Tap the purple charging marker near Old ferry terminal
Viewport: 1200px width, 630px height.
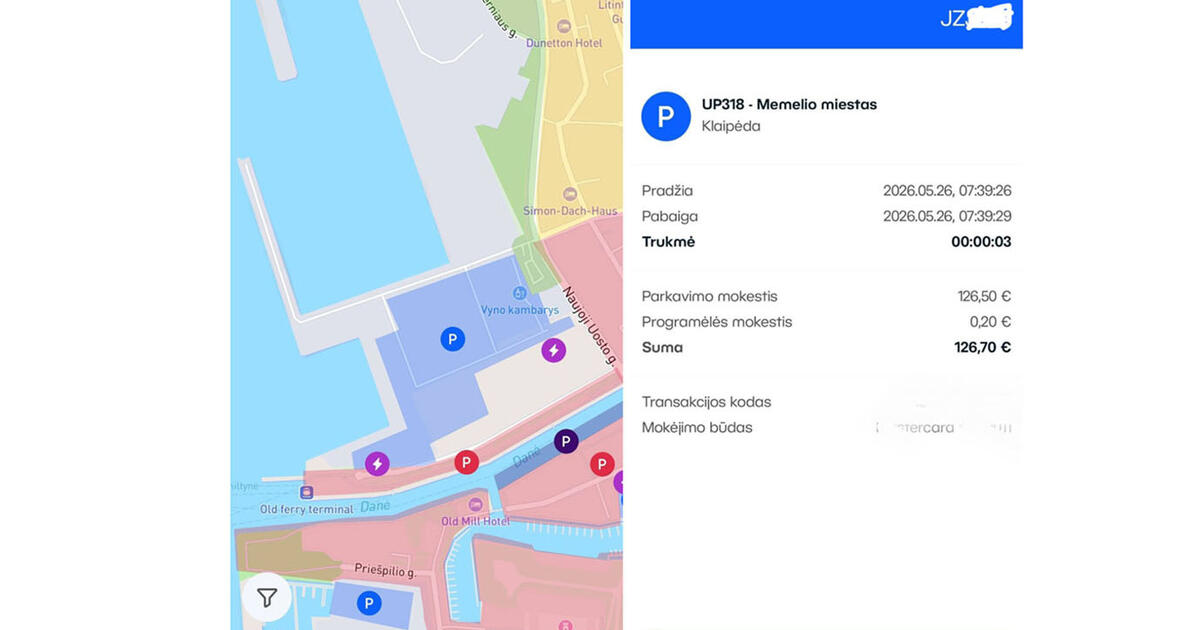pyautogui.click(x=377, y=464)
